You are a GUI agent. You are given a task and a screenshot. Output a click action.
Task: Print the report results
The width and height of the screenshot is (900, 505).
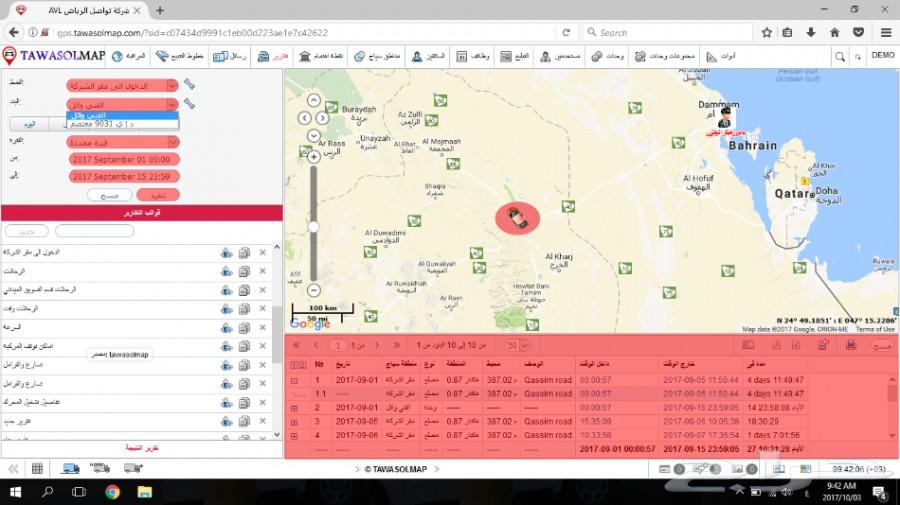851,345
